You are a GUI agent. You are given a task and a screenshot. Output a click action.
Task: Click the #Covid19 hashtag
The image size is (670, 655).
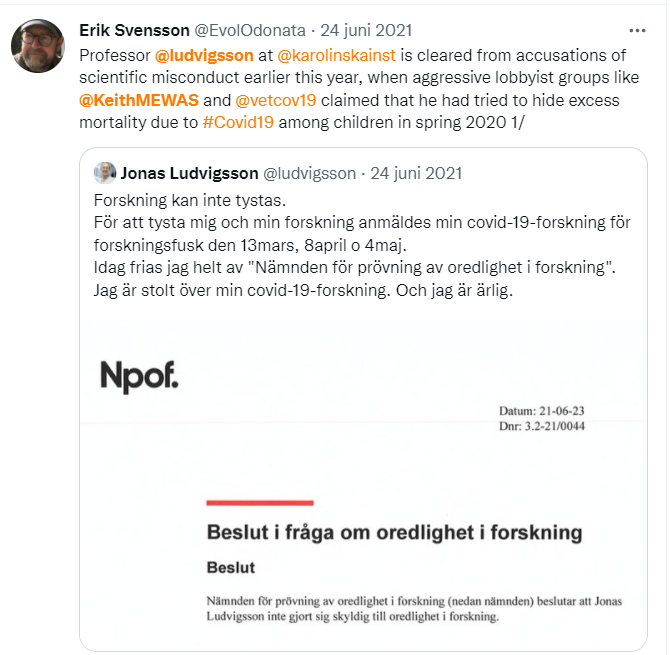click(x=239, y=124)
